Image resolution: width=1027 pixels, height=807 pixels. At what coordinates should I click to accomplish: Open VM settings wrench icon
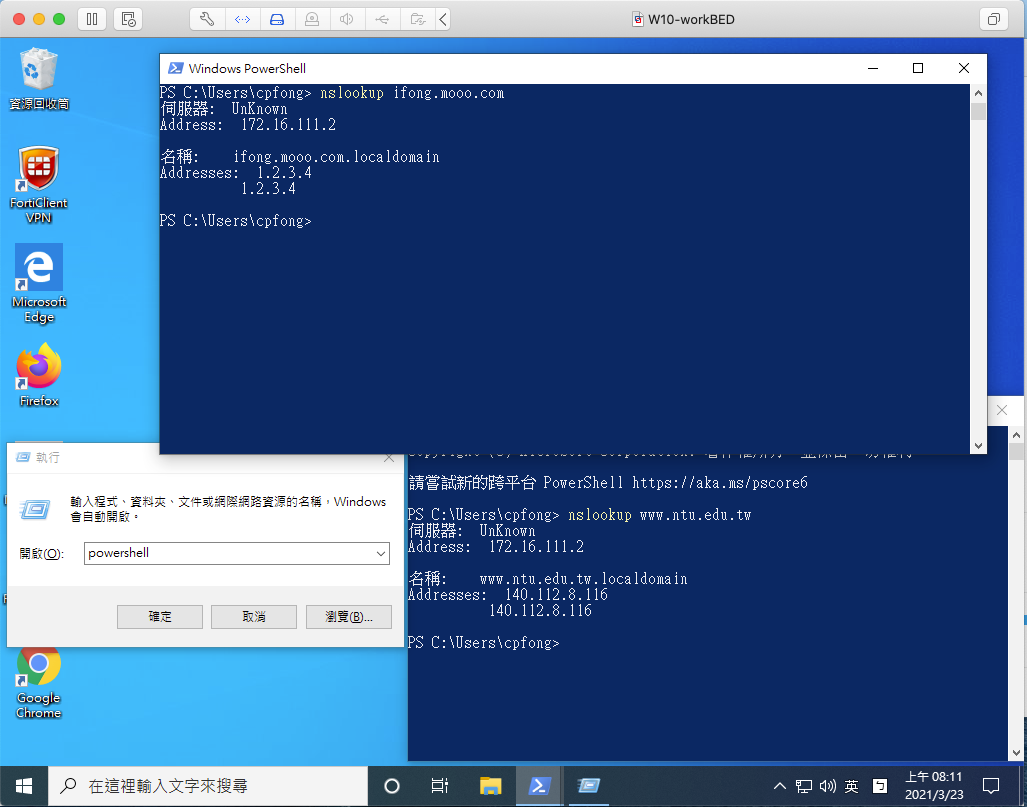pyautogui.click(x=207, y=19)
